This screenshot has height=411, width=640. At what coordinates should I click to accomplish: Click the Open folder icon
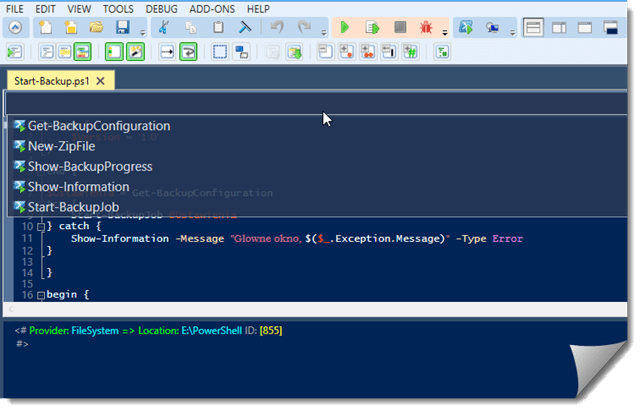click(97, 28)
